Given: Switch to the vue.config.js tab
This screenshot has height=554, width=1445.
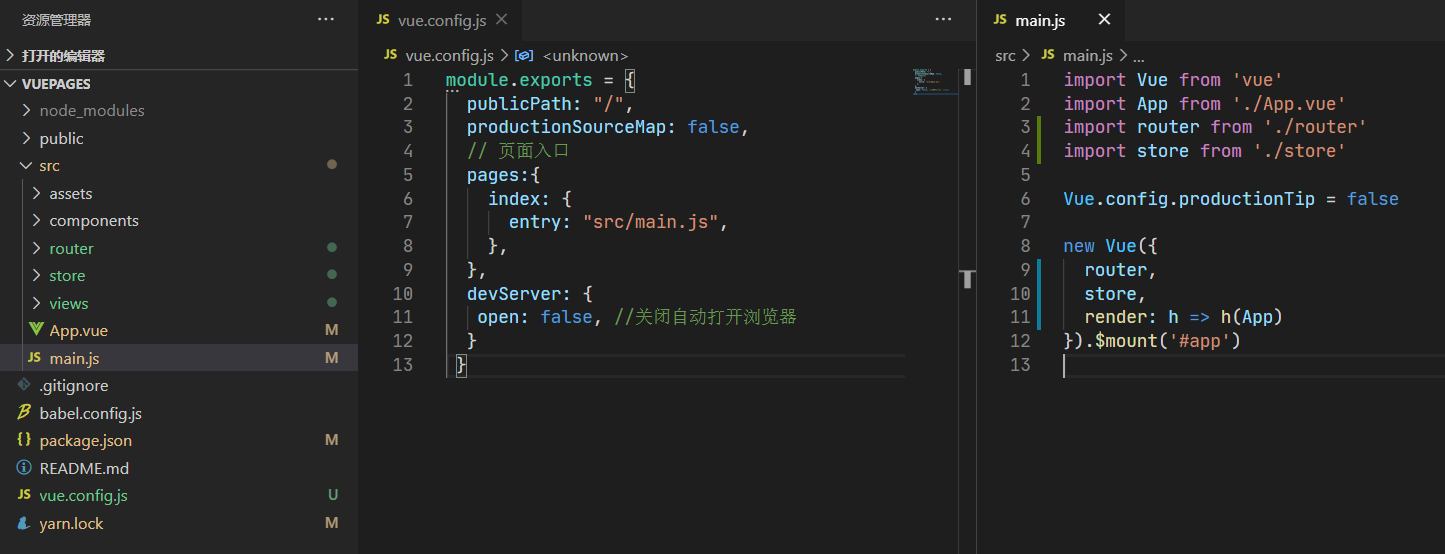Looking at the screenshot, I should 441,19.
